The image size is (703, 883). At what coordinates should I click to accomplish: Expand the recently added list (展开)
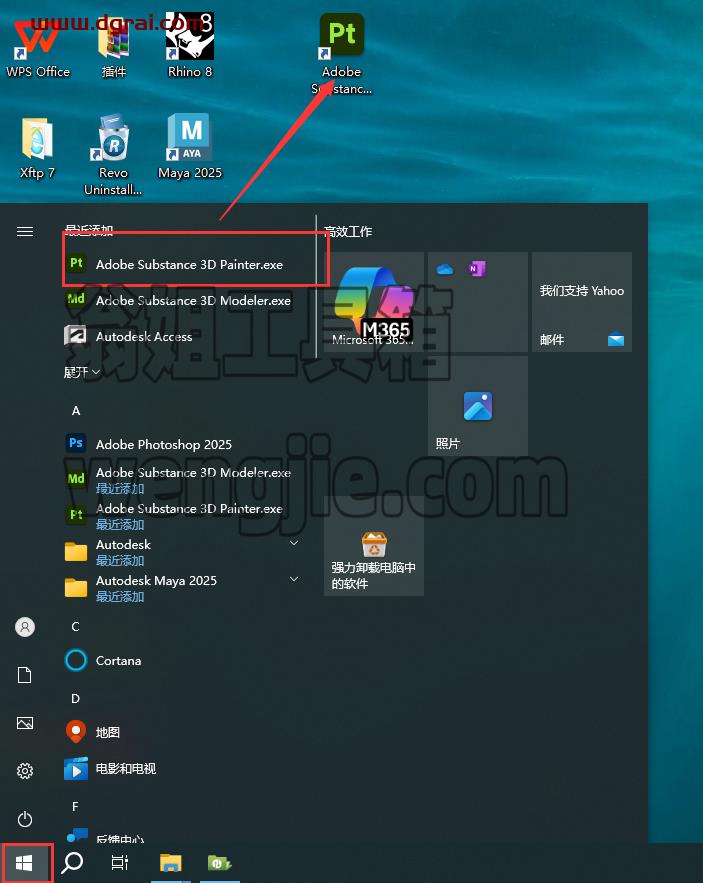[82, 372]
